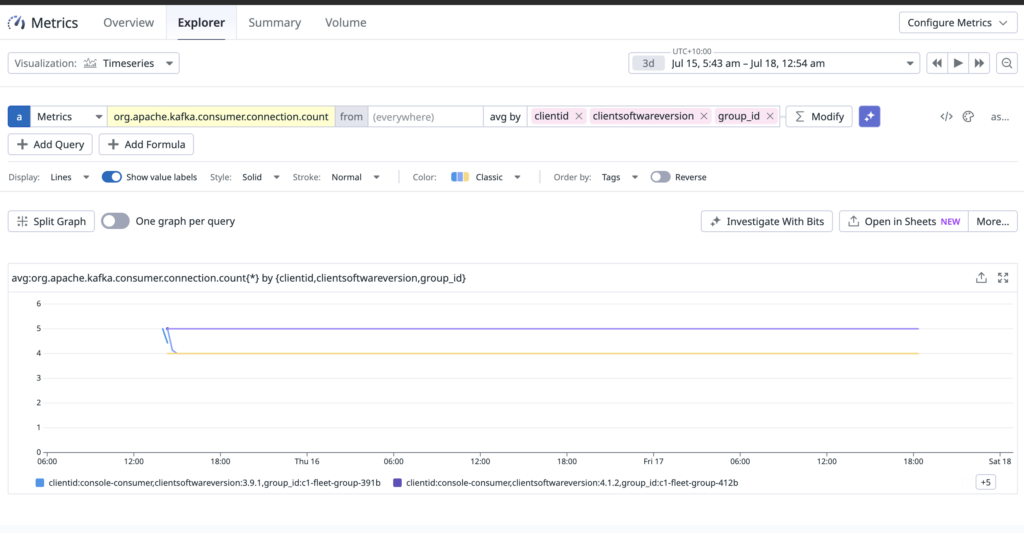Click the blue legend swatch for c1-fleet-group-391b
This screenshot has height=533, width=1024.
40,483
